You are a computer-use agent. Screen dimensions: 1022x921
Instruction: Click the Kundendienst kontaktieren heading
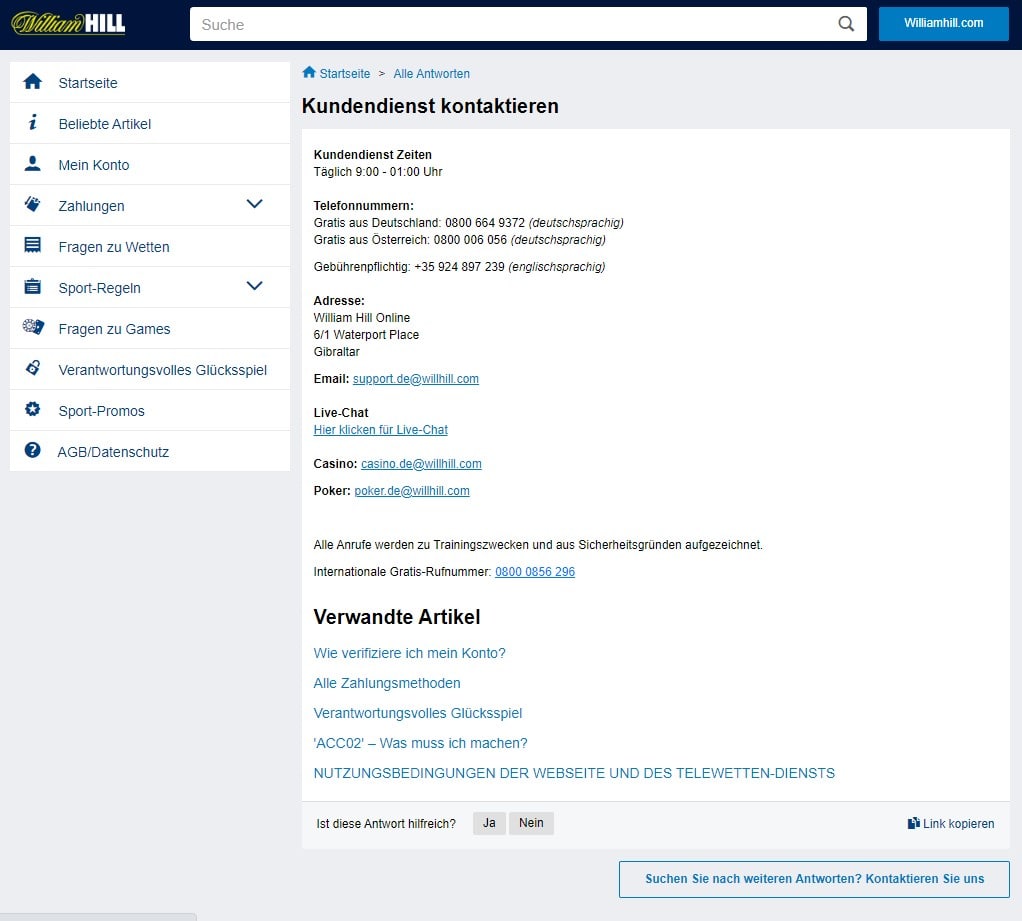click(x=430, y=106)
